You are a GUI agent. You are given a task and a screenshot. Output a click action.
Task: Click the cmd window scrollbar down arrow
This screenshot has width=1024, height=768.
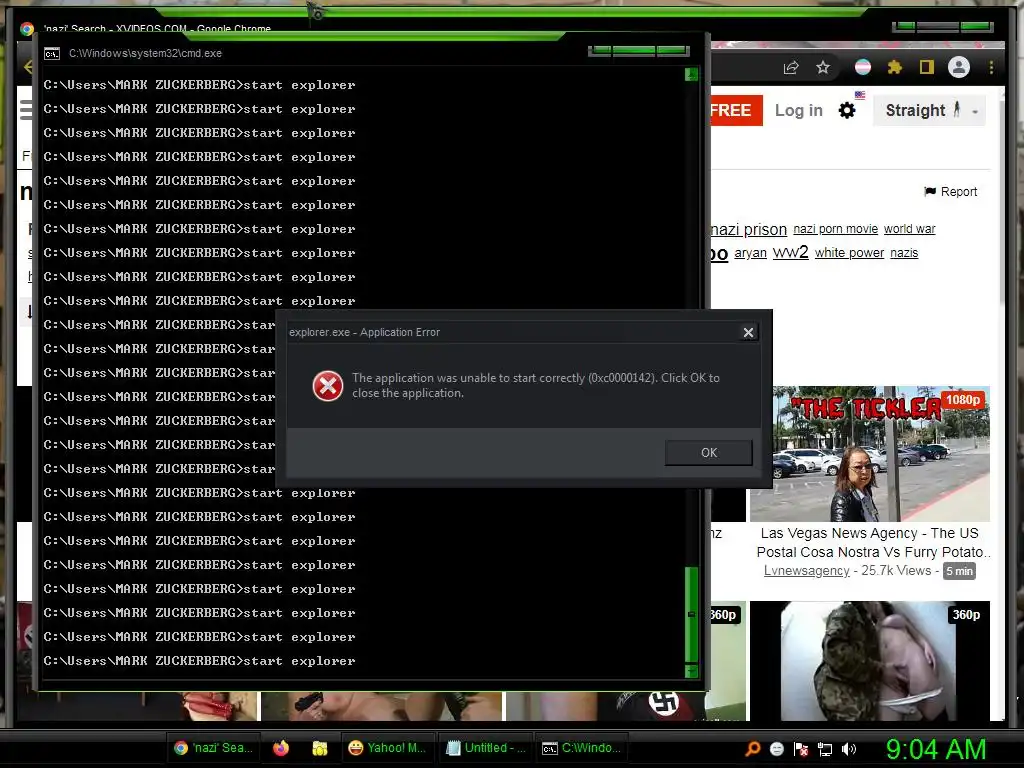[x=692, y=671]
